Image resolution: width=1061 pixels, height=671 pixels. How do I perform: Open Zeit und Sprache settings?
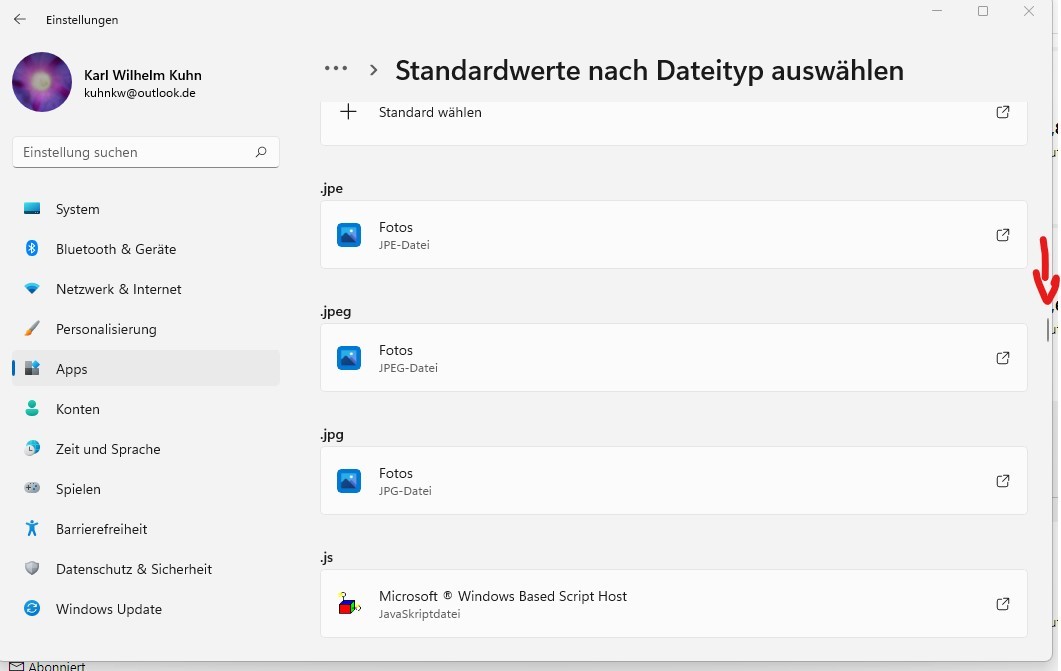pos(146,448)
